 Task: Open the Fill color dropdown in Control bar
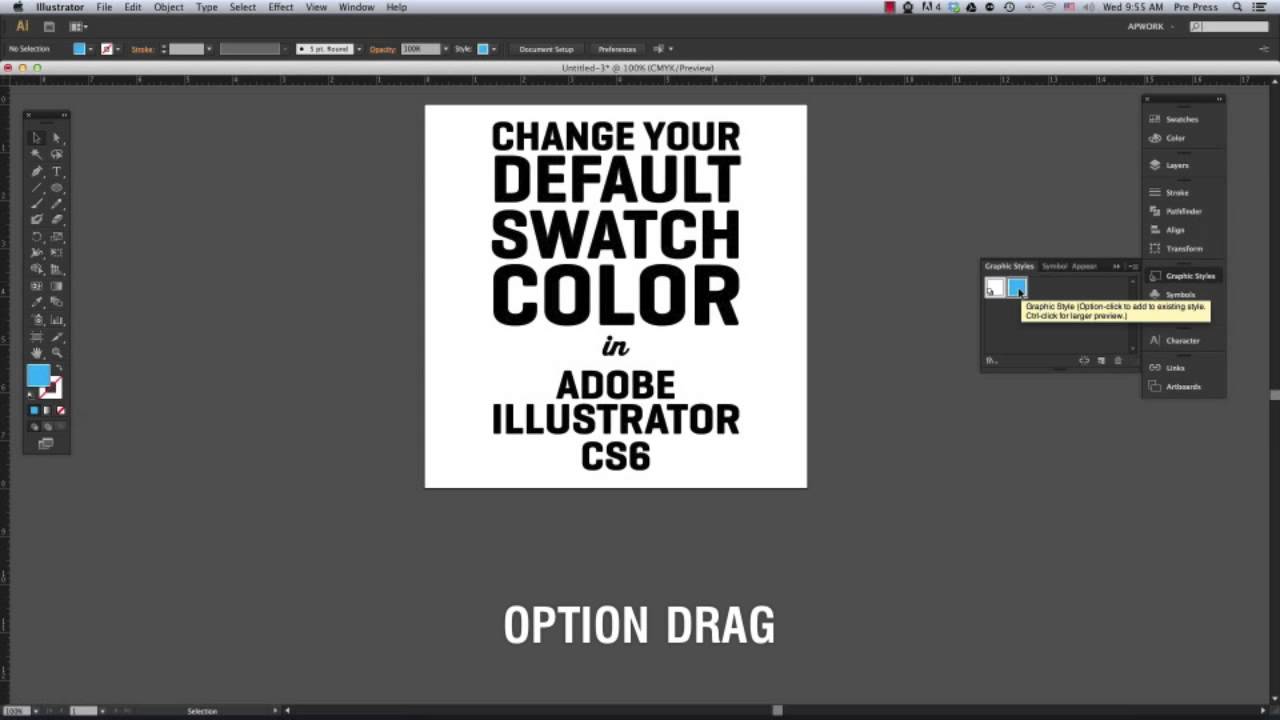[91, 49]
